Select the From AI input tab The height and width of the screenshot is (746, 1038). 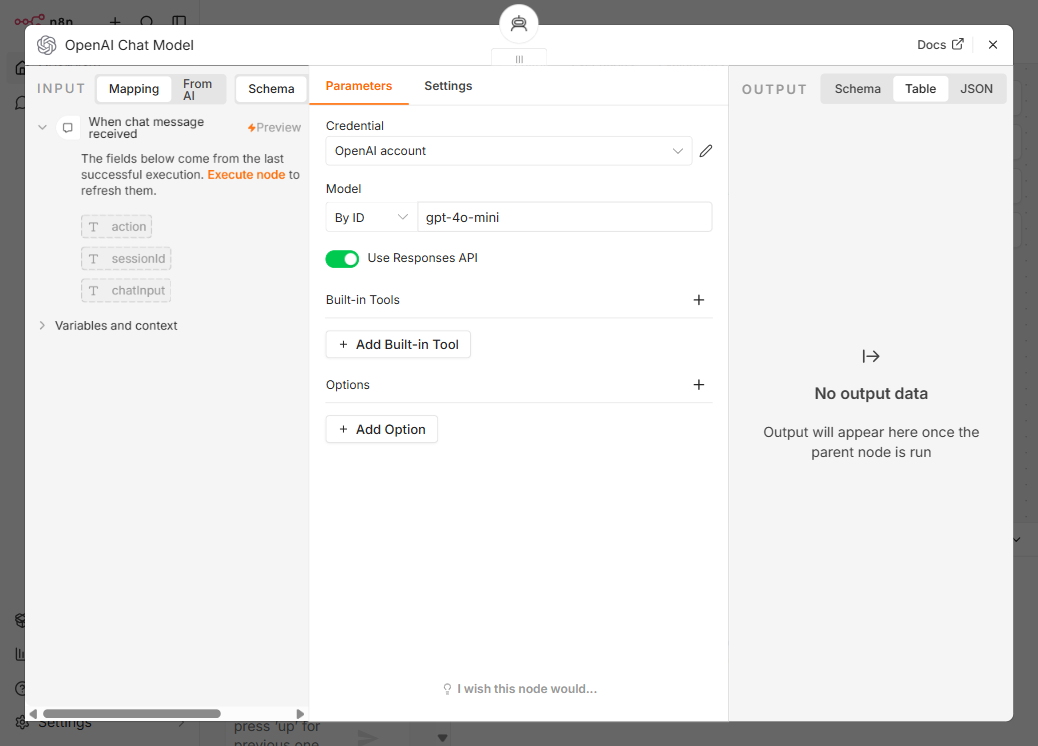point(197,89)
